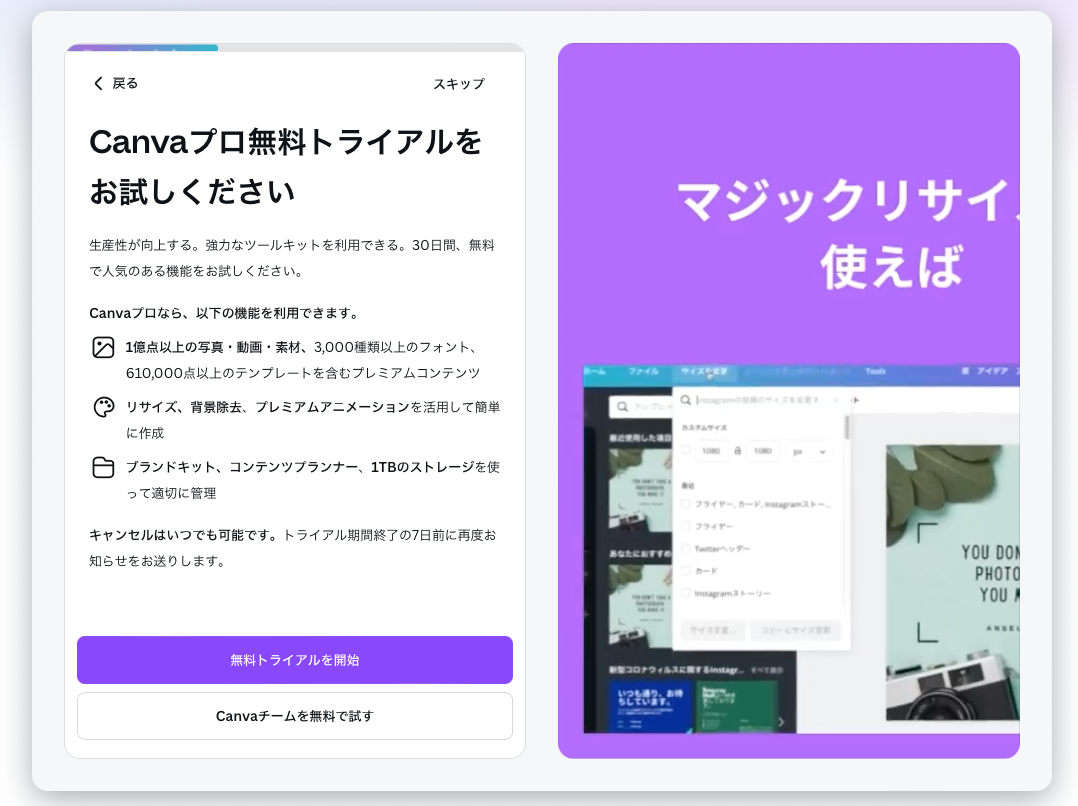Open ファイル menu in promo editor preview

point(643,371)
